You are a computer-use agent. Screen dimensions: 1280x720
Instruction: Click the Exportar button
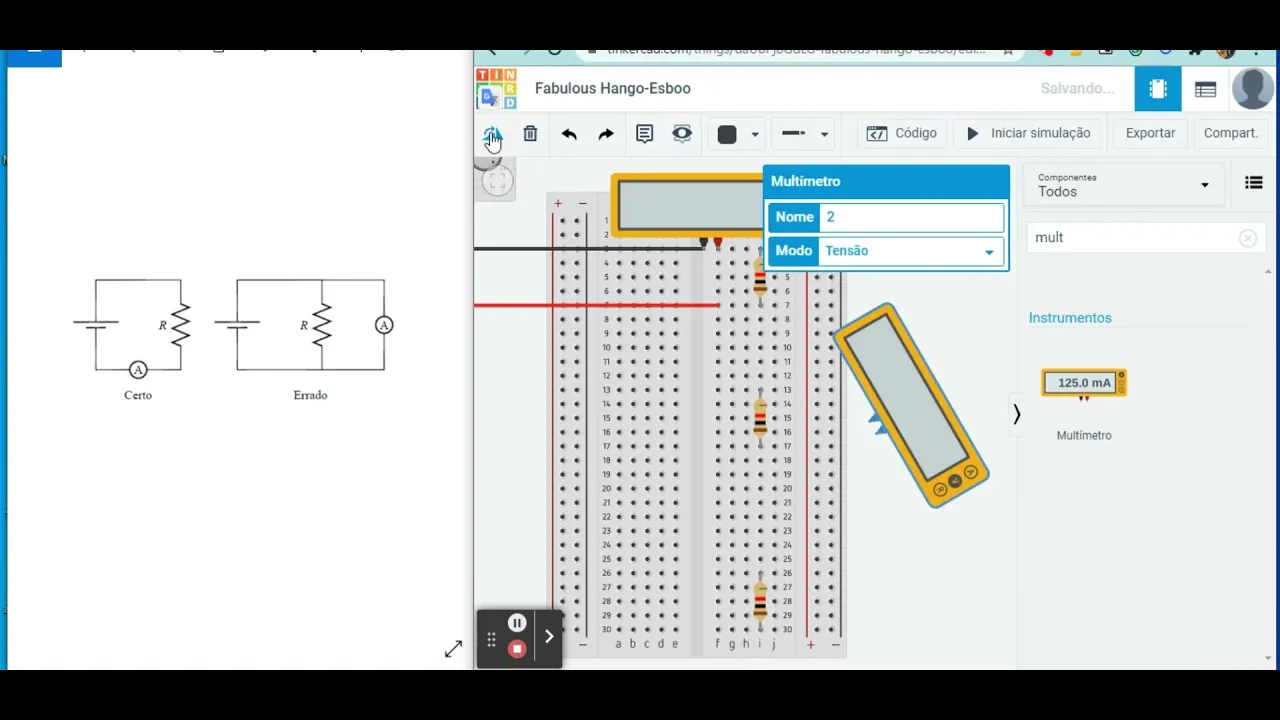[1150, 133]
